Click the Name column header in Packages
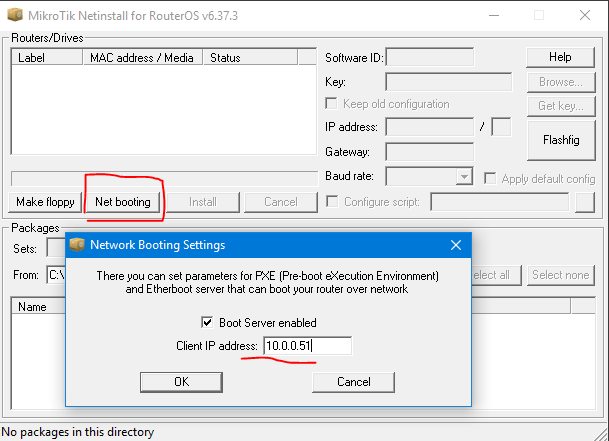This screenshot has height=441, width=609. [x=33, y=307]
